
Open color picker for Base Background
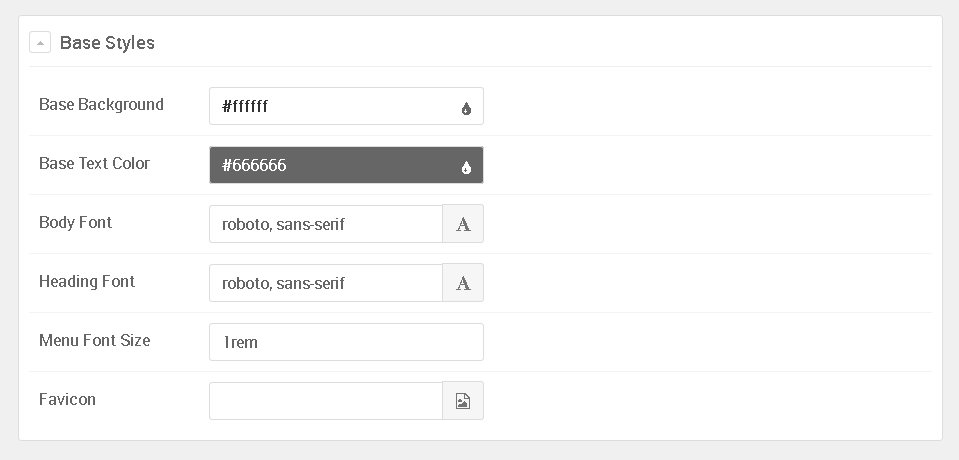tap(466, 108)
